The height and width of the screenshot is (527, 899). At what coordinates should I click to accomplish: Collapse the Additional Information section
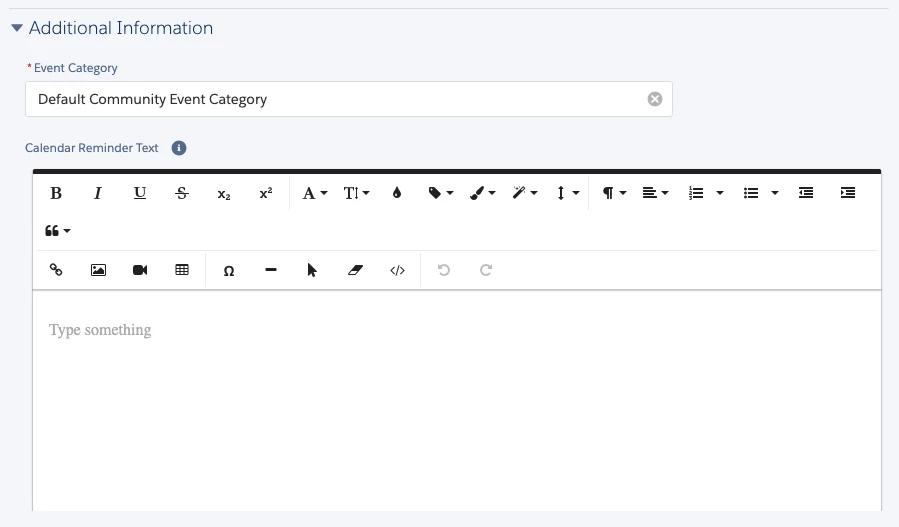[17, 28]
